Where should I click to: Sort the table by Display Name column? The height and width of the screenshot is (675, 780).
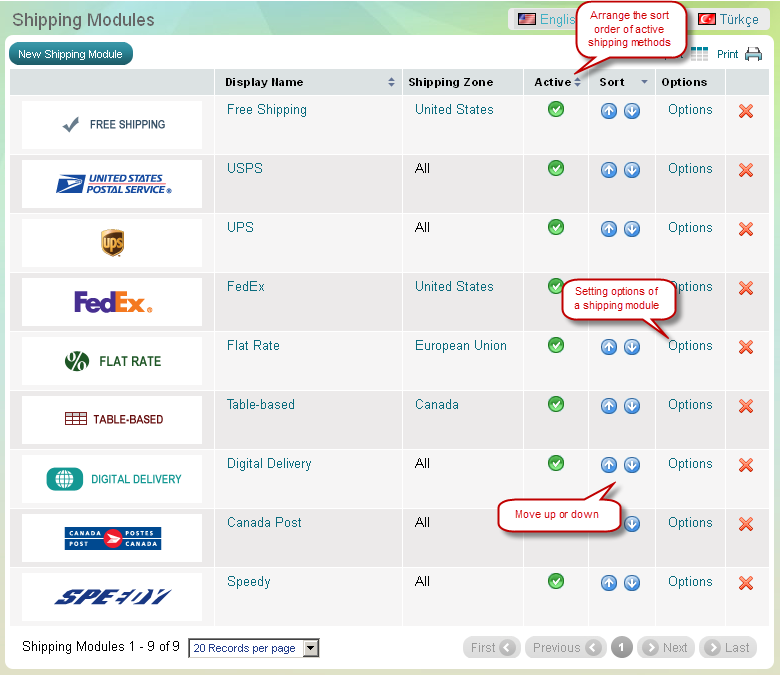(264, 82)
